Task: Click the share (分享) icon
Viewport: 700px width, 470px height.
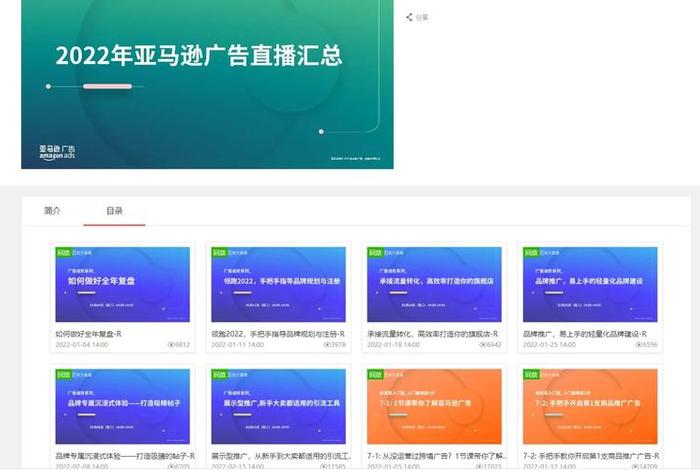Action: [409, 17]
